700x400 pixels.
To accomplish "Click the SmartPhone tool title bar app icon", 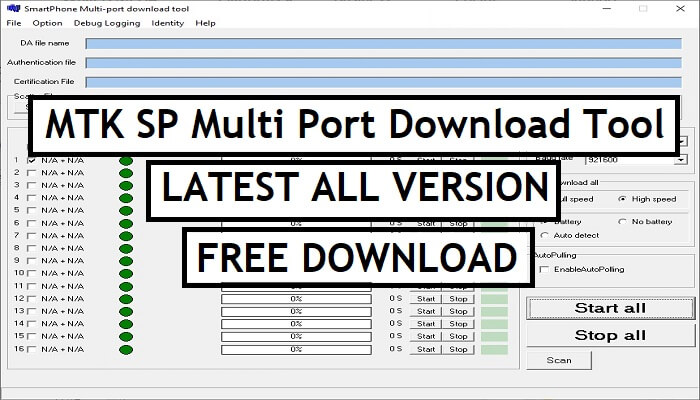I will click(x=13, y=8).
